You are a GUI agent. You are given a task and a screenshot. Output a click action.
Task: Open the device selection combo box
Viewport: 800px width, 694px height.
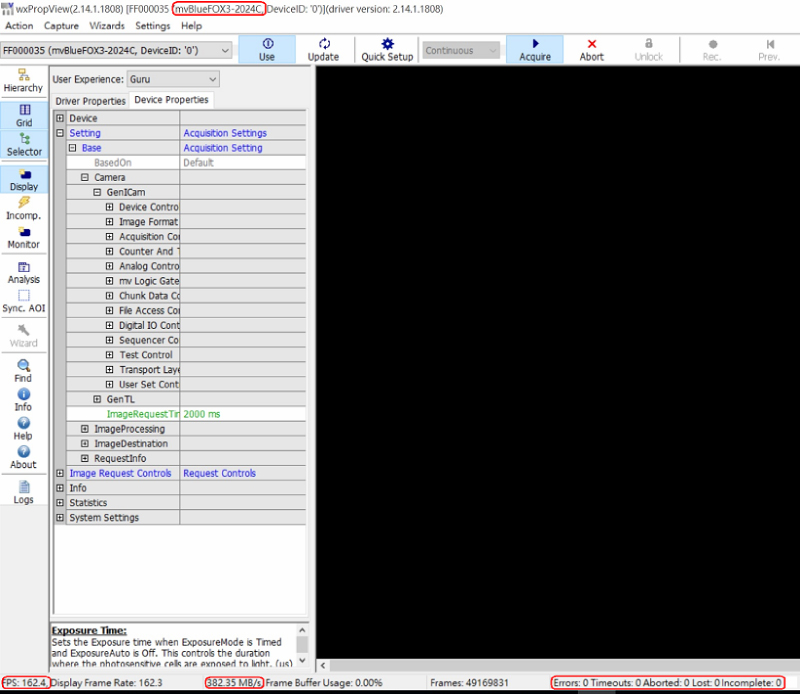116,50
